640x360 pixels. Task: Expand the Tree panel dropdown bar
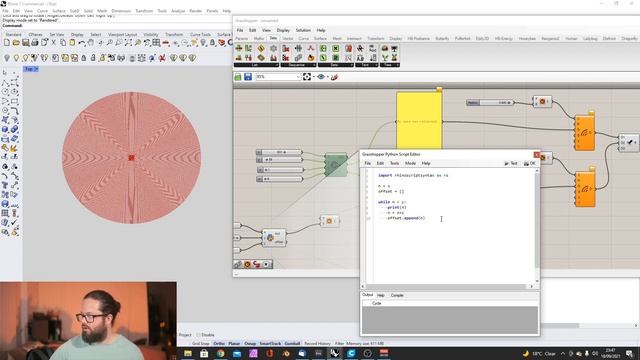coord(390,65)
